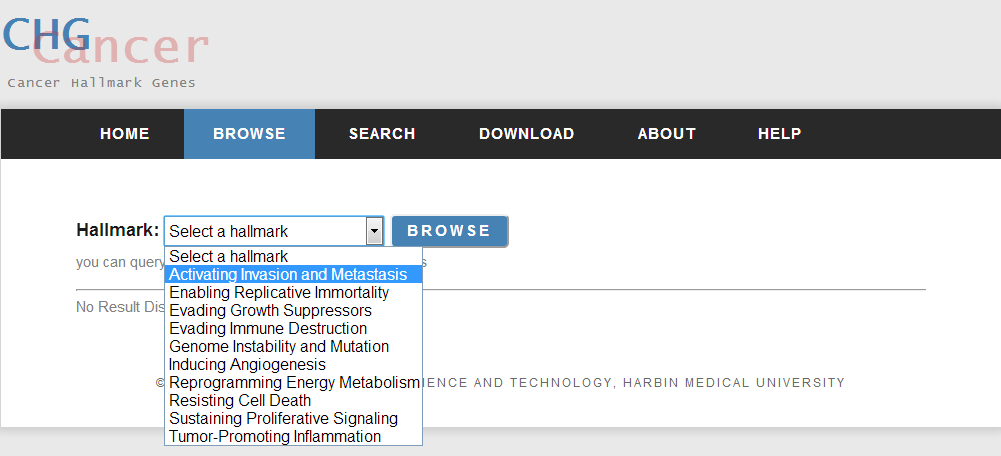This screenshot has width=1001, height=456.
Task: Pick Evading Growth Suppressors from list
Action: pyautogui.click(x=270, y=311)
